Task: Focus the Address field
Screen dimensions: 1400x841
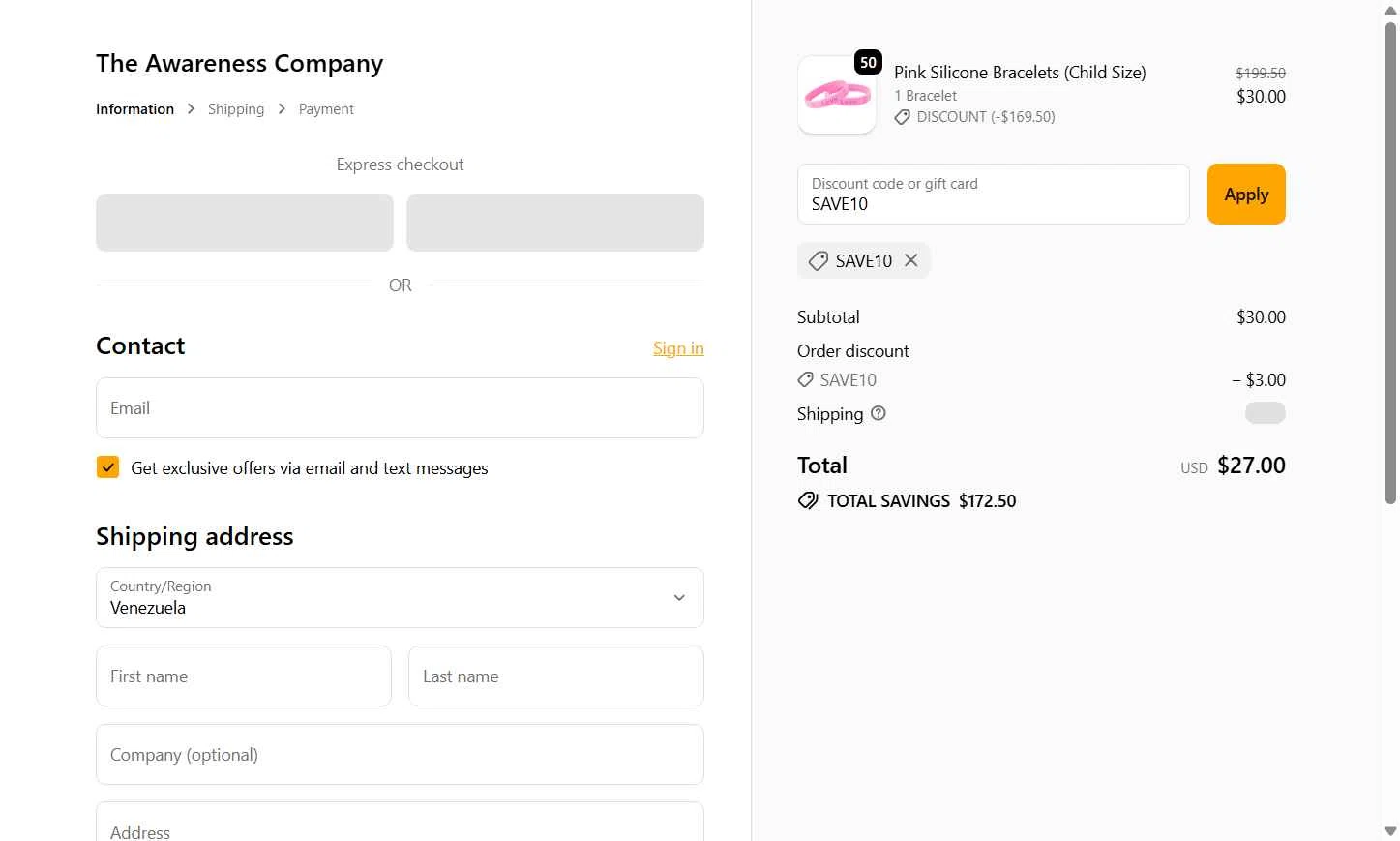Action: click(400, 822)
